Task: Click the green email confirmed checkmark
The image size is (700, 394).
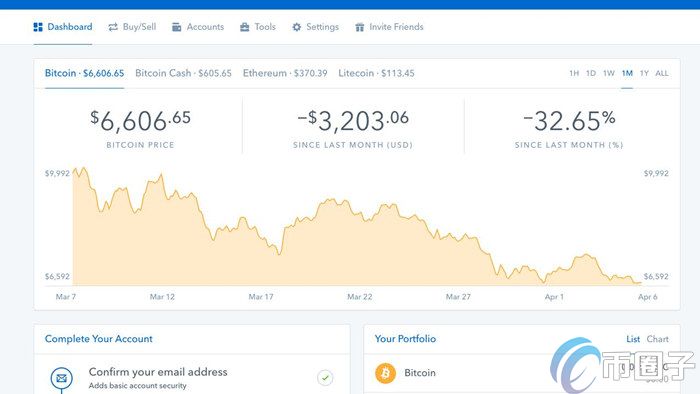Action: 325,377
